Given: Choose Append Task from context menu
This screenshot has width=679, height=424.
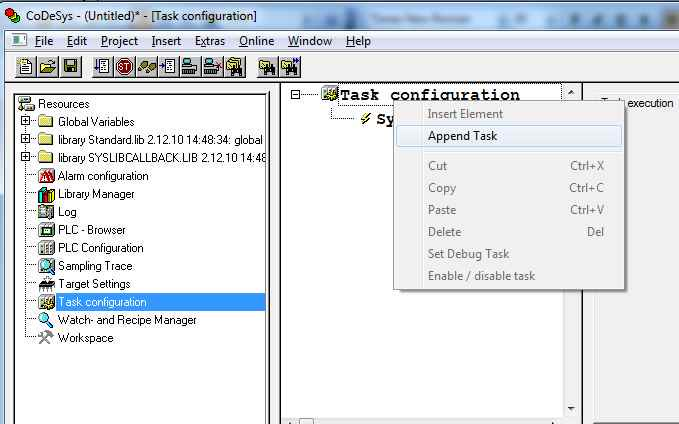Looking at the screenshot, I should point(509,136).
